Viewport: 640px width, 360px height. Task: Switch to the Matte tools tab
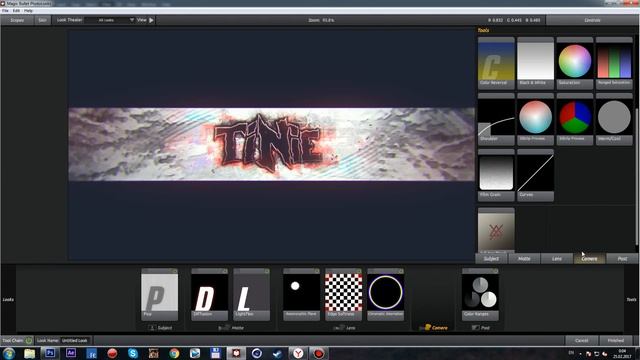[x=524, y=259]
